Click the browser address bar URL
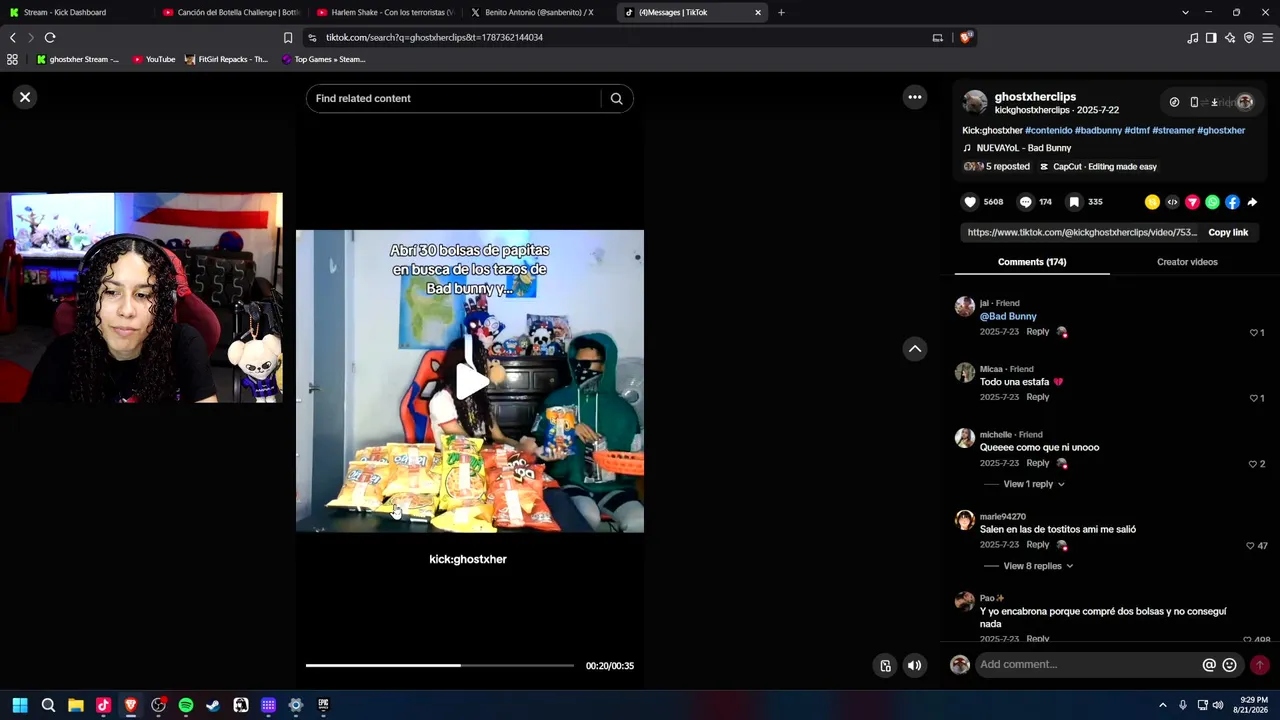 click(x=434, y=37)
